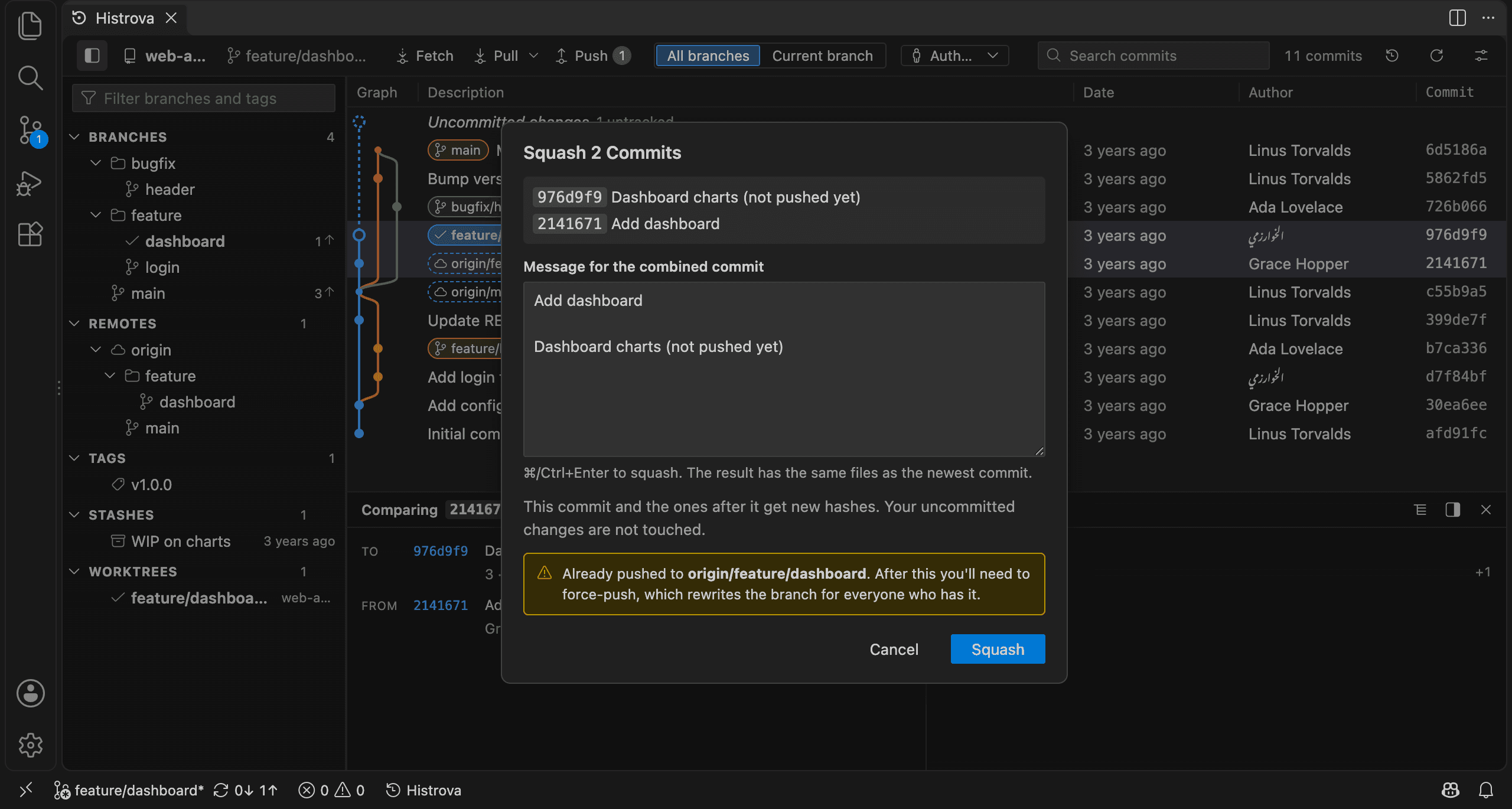The image size is (1512, 809).
Task: Focus the Search commits field
Action: point(1153,56)
